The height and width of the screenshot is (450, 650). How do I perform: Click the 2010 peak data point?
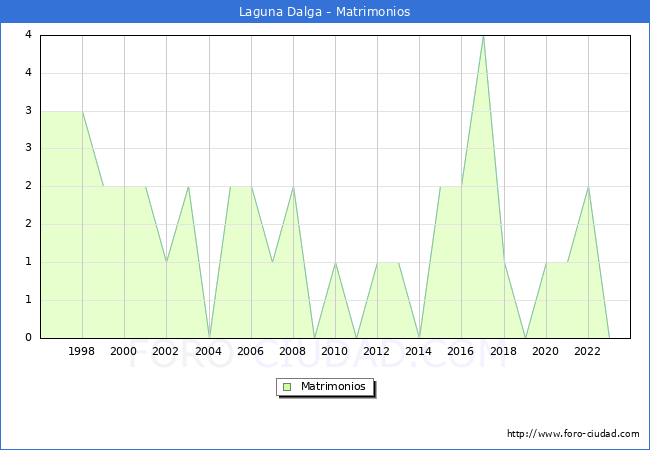[335, 263]
